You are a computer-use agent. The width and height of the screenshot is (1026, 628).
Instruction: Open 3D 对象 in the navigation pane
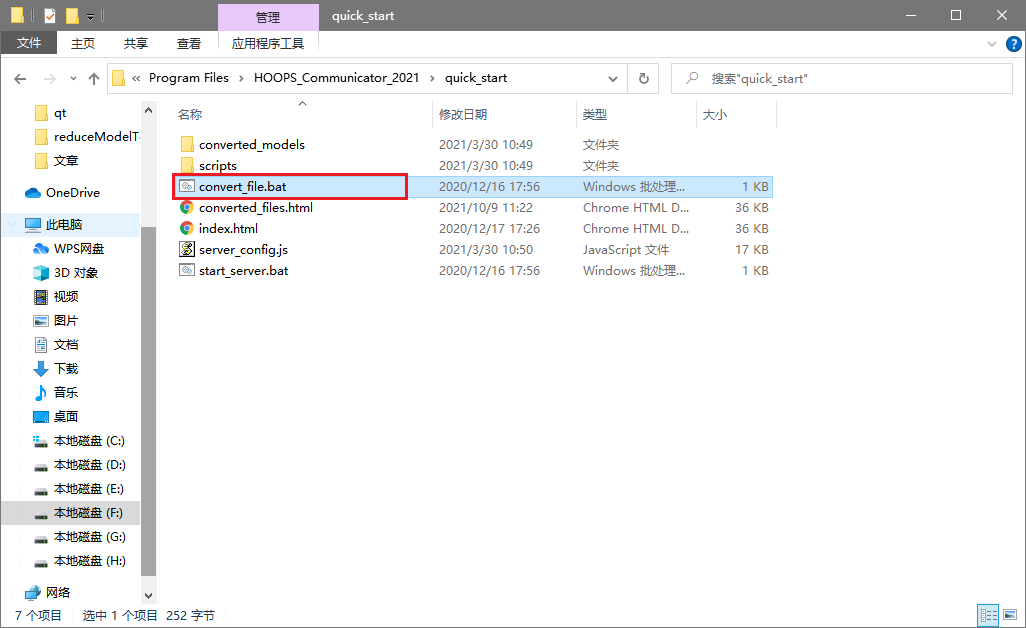tap(76, 272)
